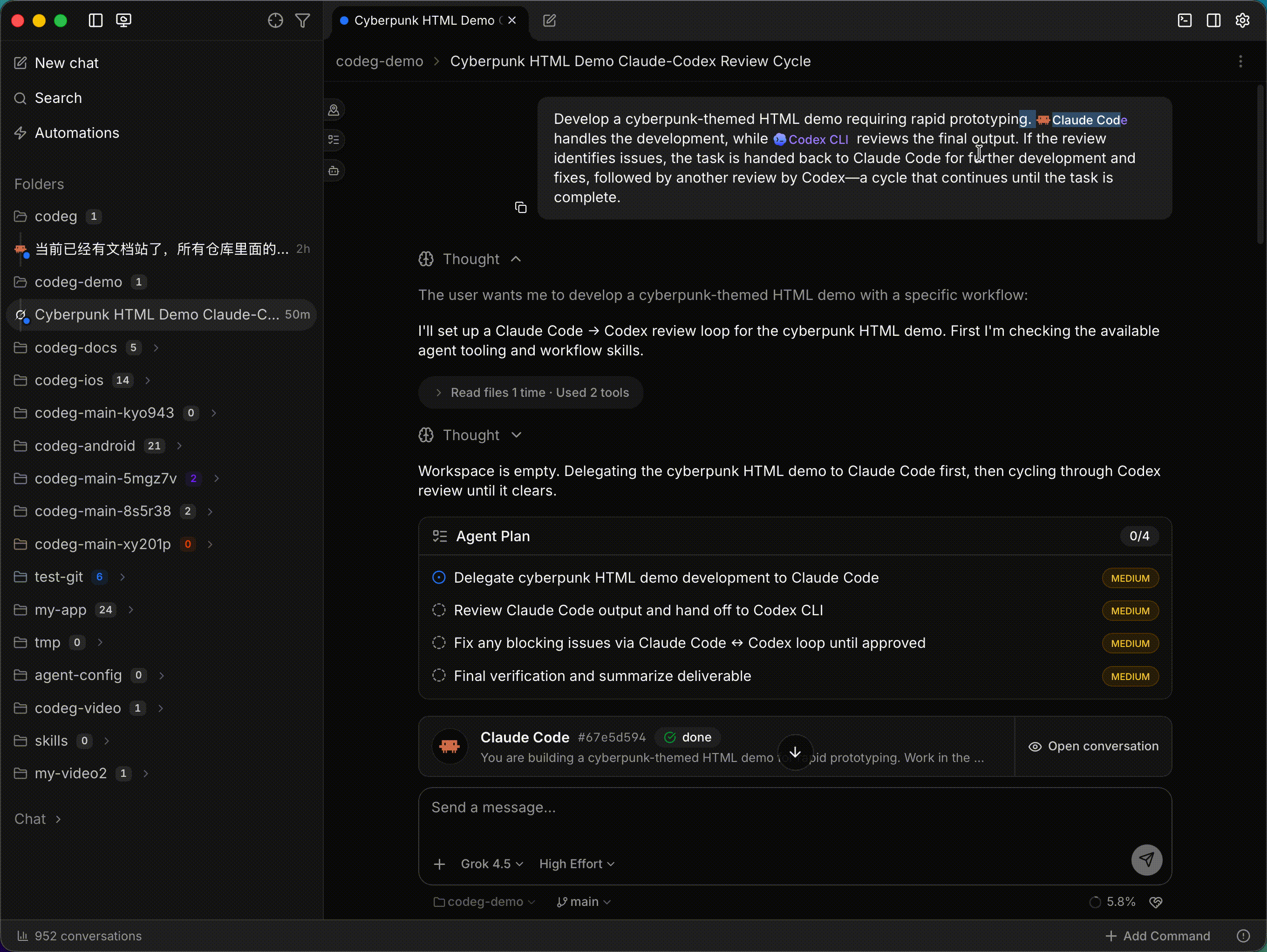Select the Delegate cyberpunk HTML demo plan step
Screen dimensions: 1267x952
(x=795, y=578)
